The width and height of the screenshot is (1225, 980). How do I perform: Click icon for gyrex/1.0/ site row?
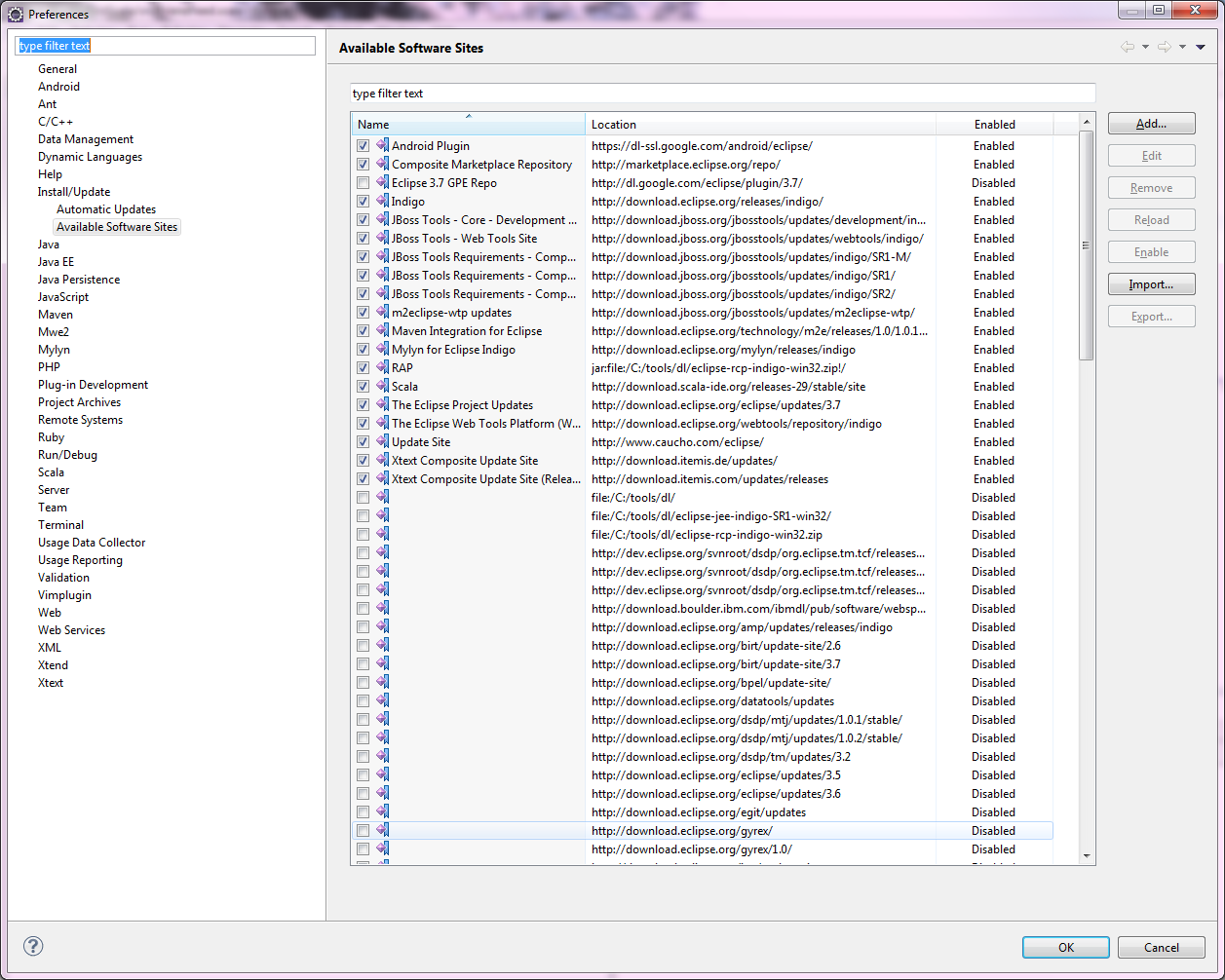[x=382, y=848]
